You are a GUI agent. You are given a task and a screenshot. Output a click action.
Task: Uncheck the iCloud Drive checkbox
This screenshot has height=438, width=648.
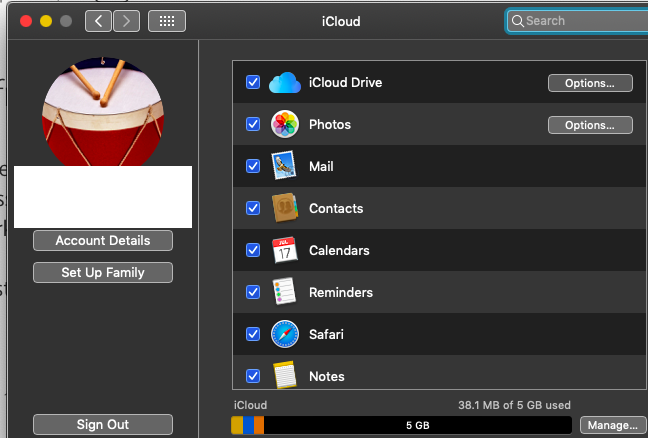(253, 82)
